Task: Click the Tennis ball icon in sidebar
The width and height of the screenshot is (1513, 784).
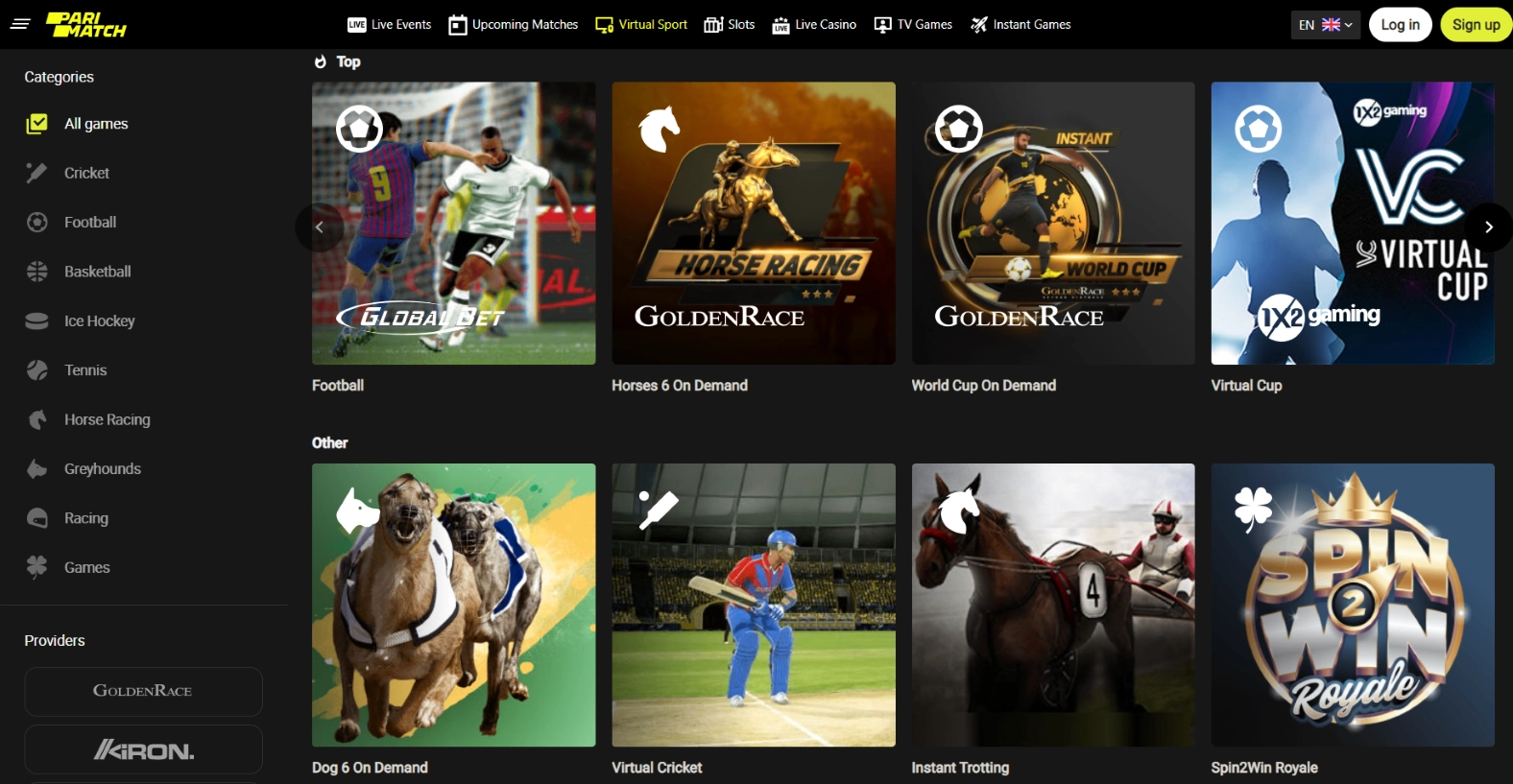Action: click(36, 369)
